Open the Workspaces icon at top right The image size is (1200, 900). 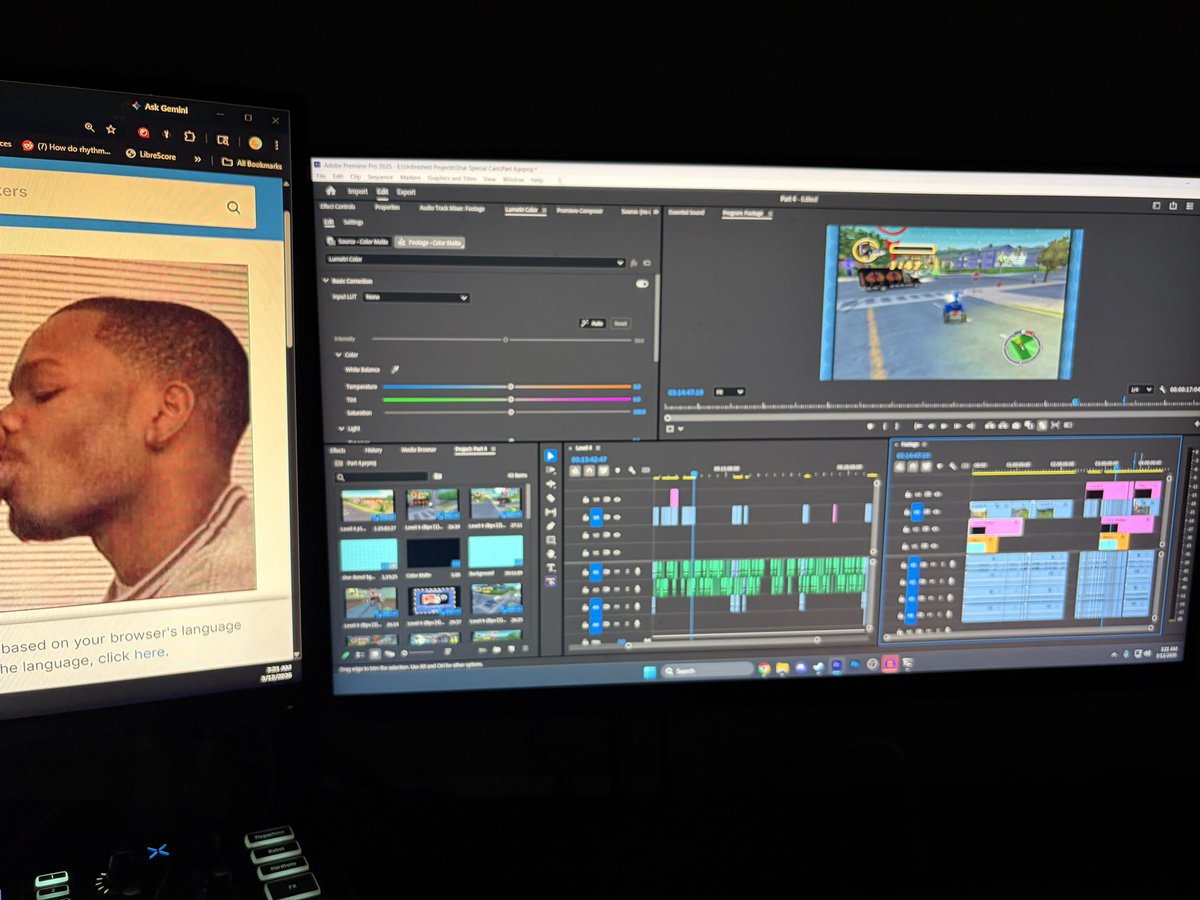click(1156, 206)
